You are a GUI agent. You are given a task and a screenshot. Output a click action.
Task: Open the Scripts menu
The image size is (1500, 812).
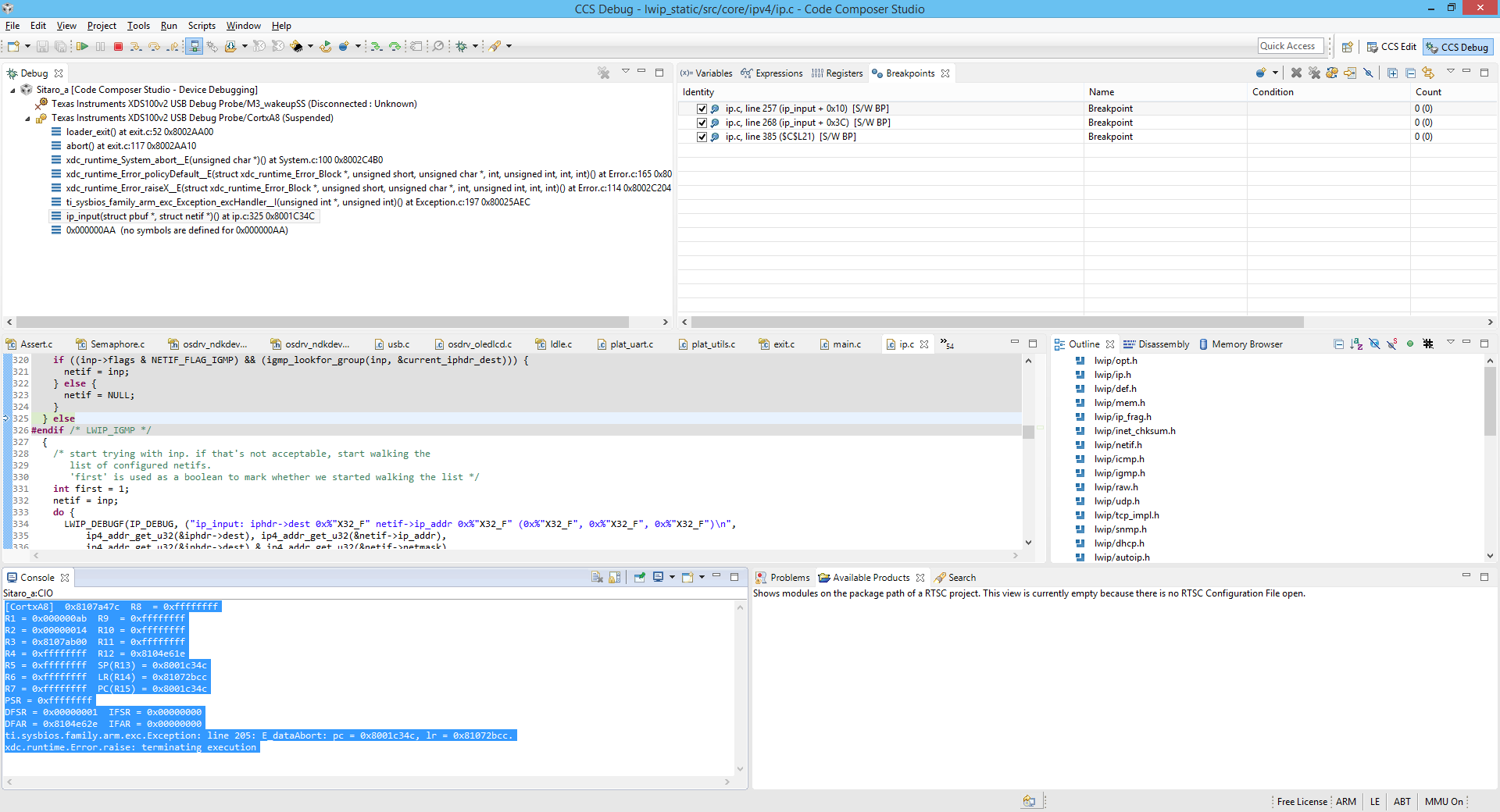202,26
